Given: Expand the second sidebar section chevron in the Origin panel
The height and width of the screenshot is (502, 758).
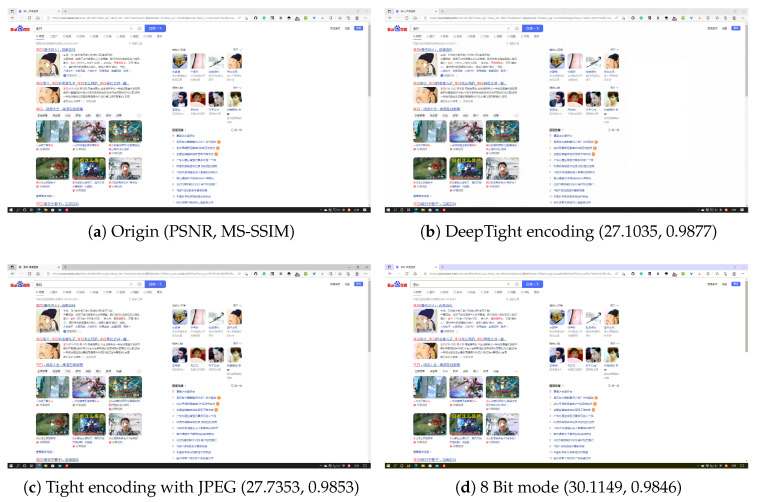Looking at the screenshot, I should [x=236, y=88].
